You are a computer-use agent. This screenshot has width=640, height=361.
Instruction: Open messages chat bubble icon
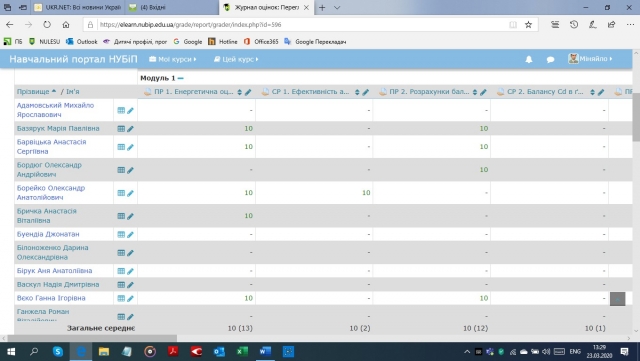(x=550, y=59)
